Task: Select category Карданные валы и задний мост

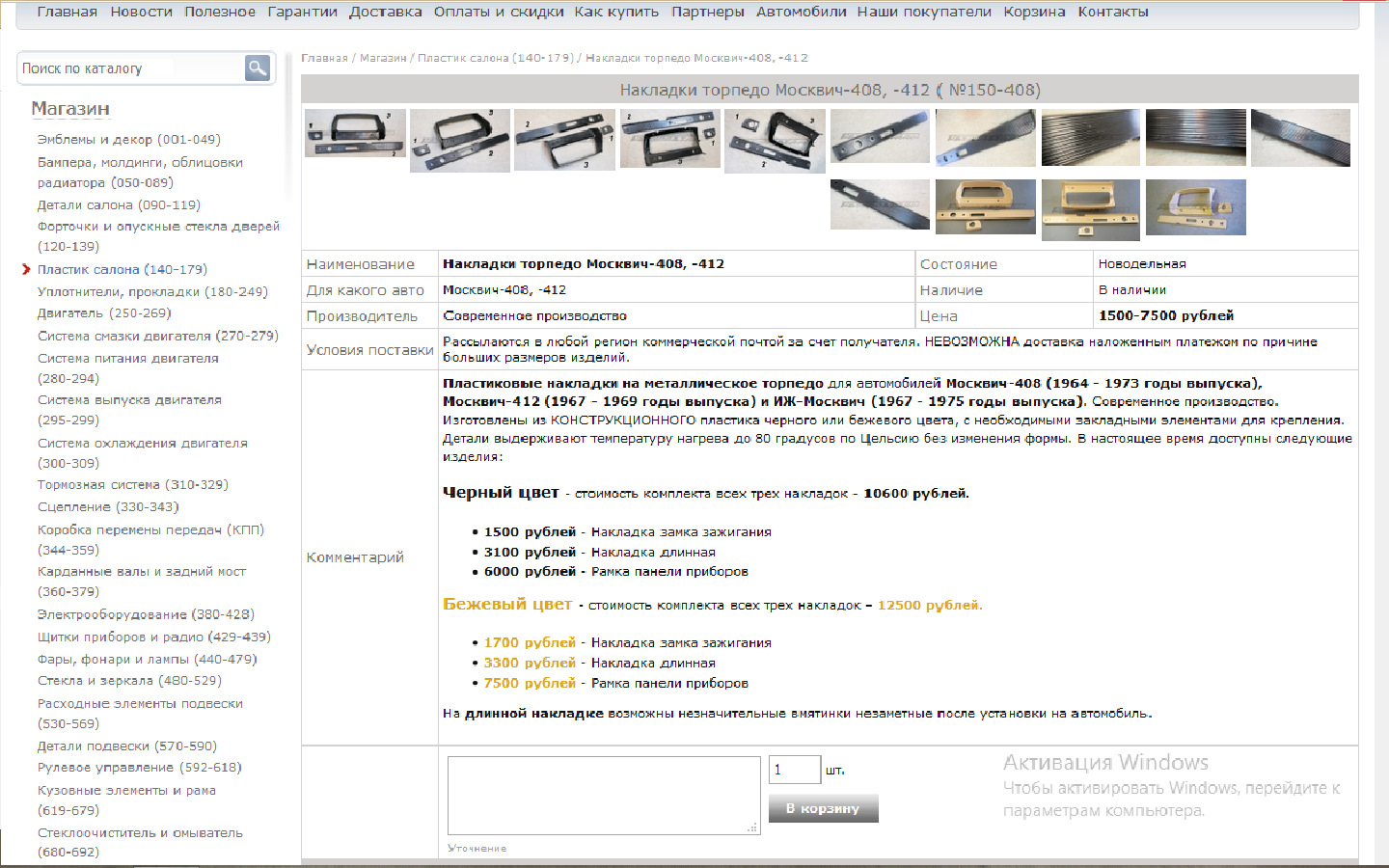Action: point(142,582)
